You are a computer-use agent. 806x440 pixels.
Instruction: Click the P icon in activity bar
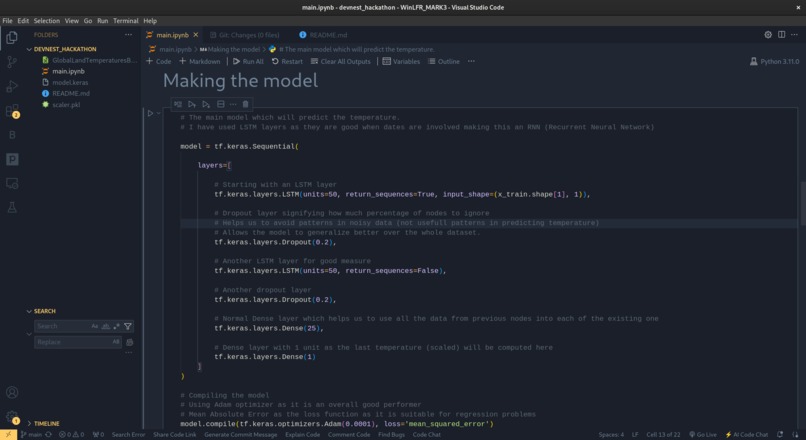(12, 159)
